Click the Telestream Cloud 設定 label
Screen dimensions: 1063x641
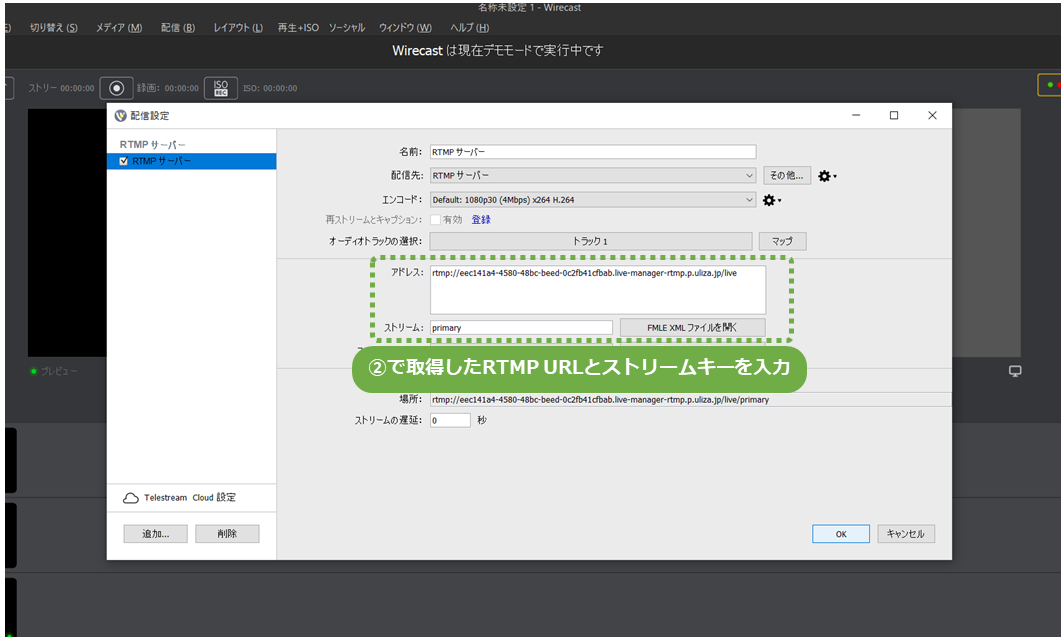(x=190, y=498)
